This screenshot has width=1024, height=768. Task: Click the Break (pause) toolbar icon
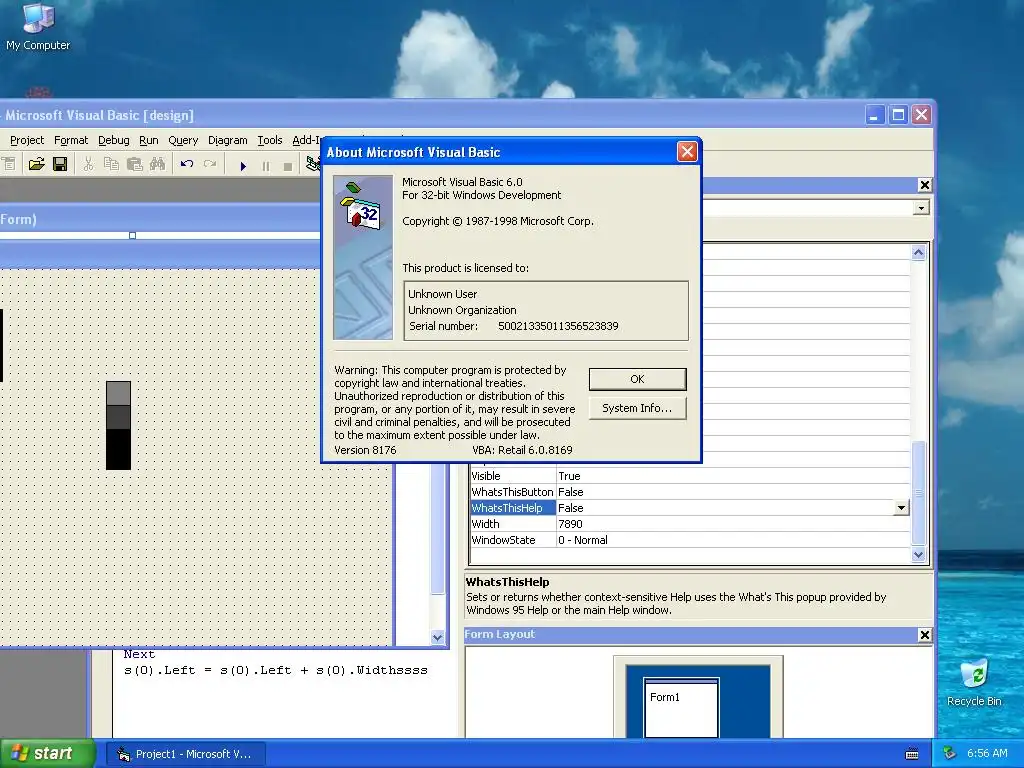pyautogui.click(x=266, y=166)
